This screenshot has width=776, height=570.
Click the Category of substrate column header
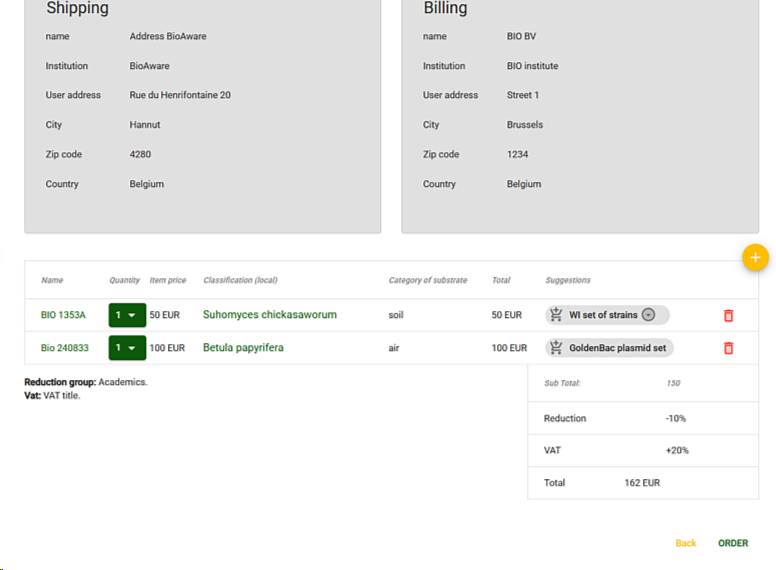coord(427,280)
